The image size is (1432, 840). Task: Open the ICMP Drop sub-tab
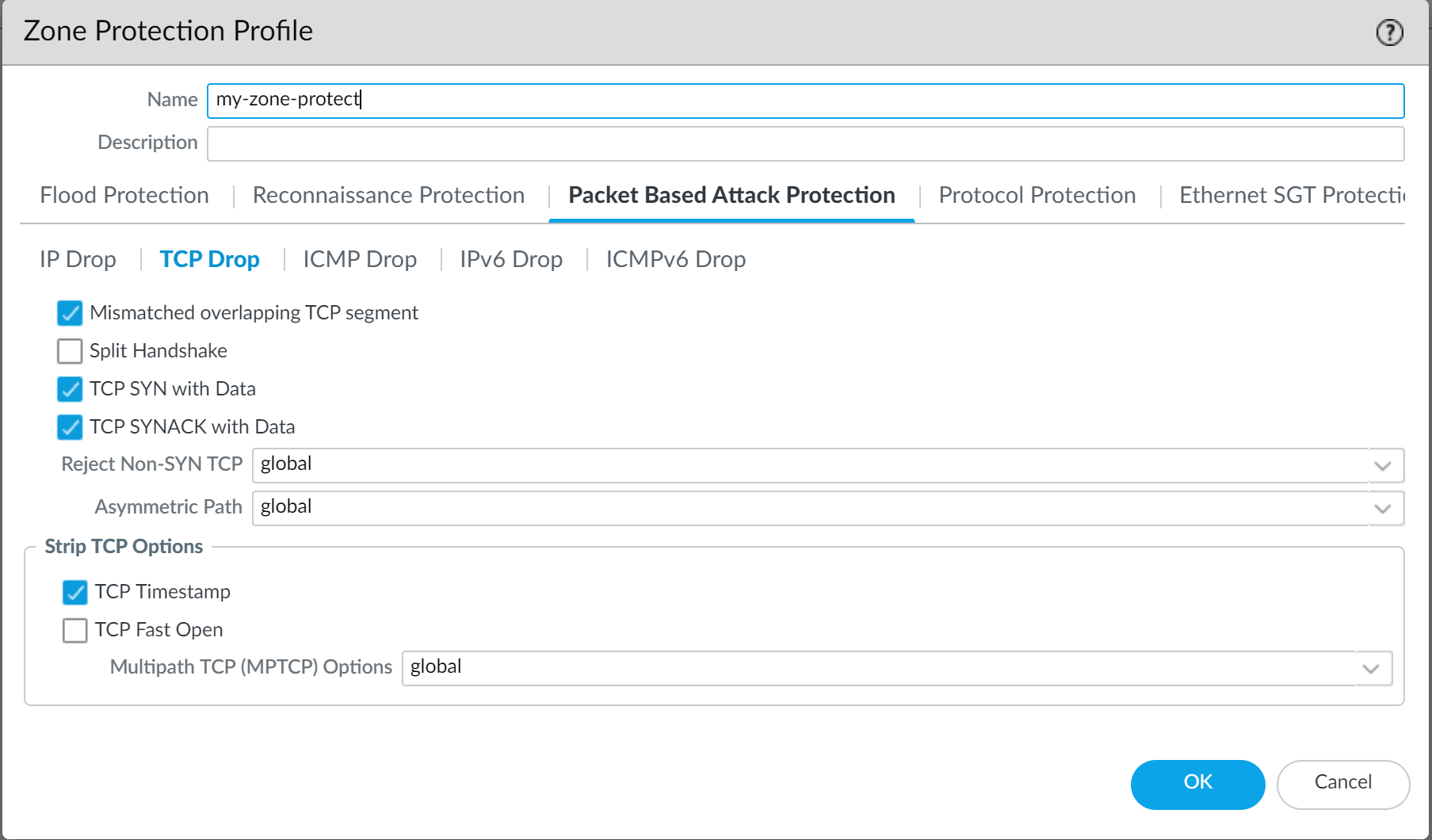tap(360, 259)
